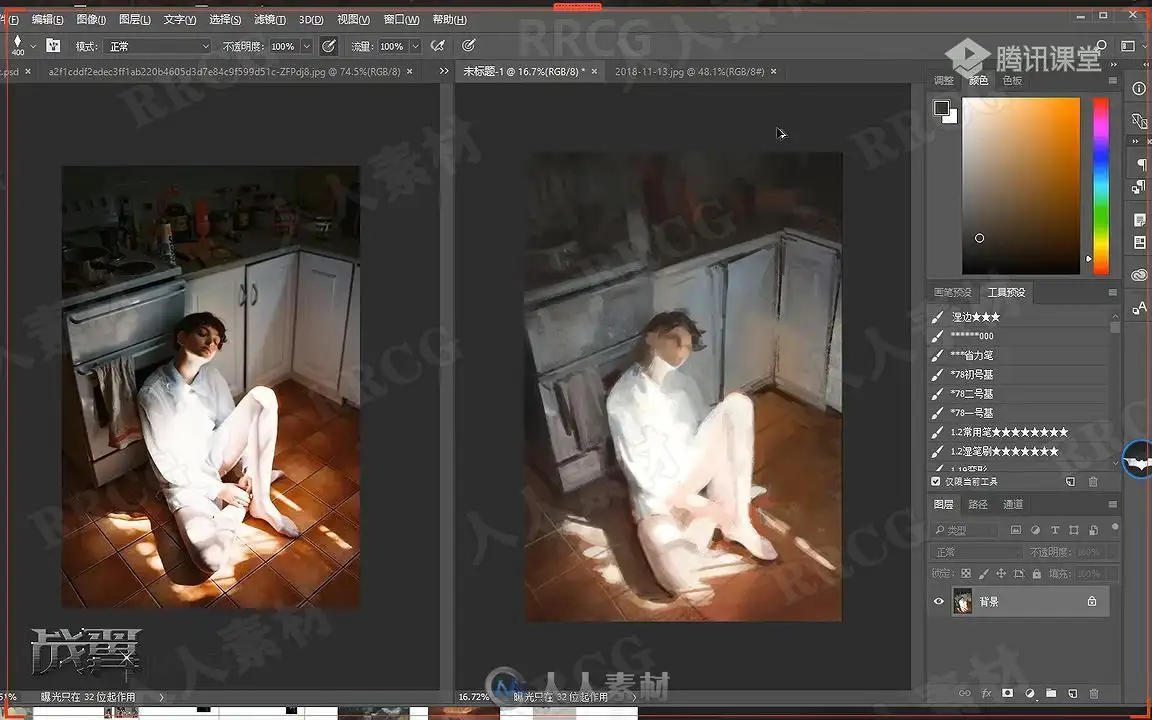1152x720 pixels.
Task: Switch to the 未标题-1 document tab
Action: (524, 71)
